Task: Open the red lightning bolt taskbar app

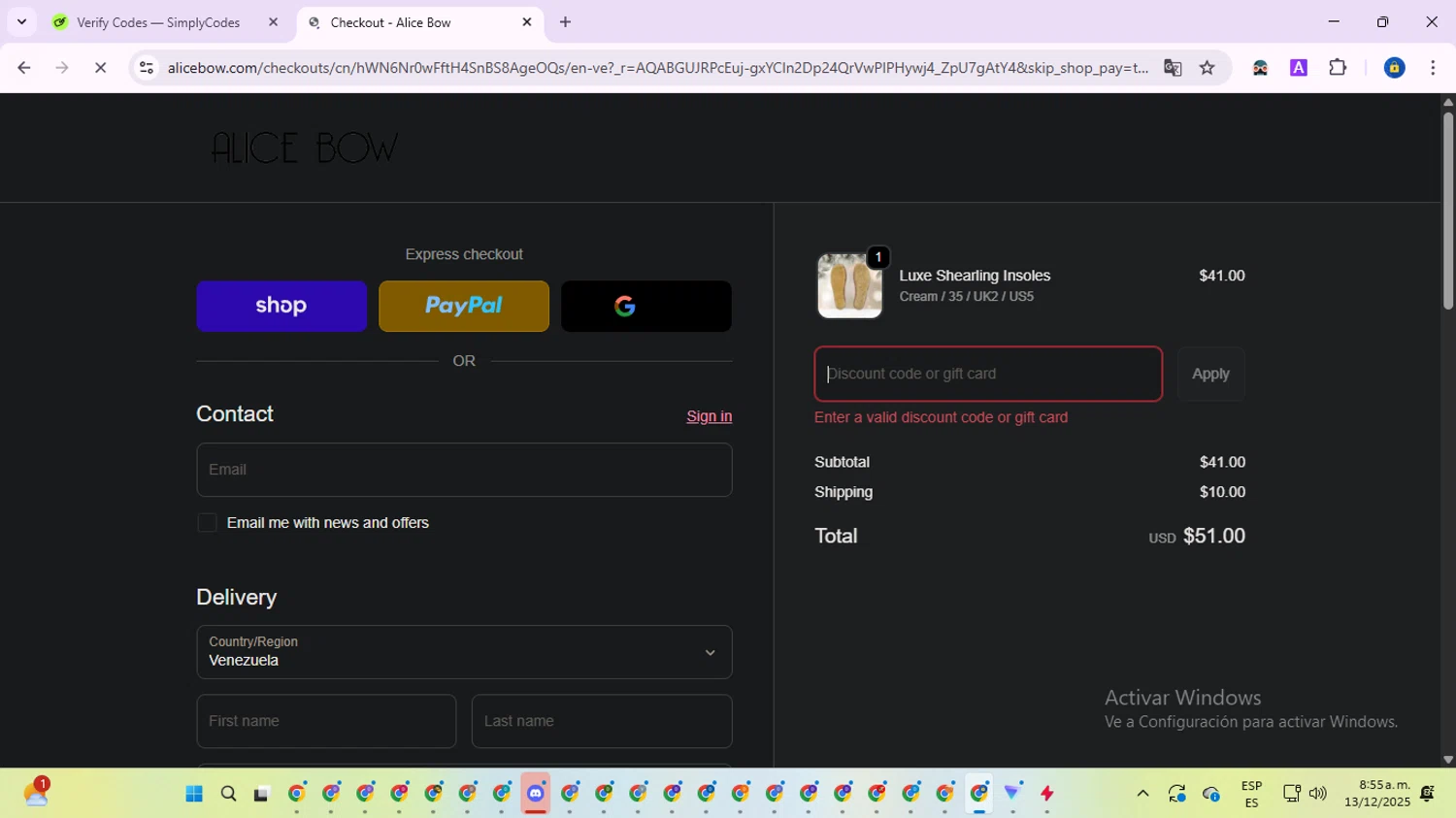Action: pos(1047,794)
